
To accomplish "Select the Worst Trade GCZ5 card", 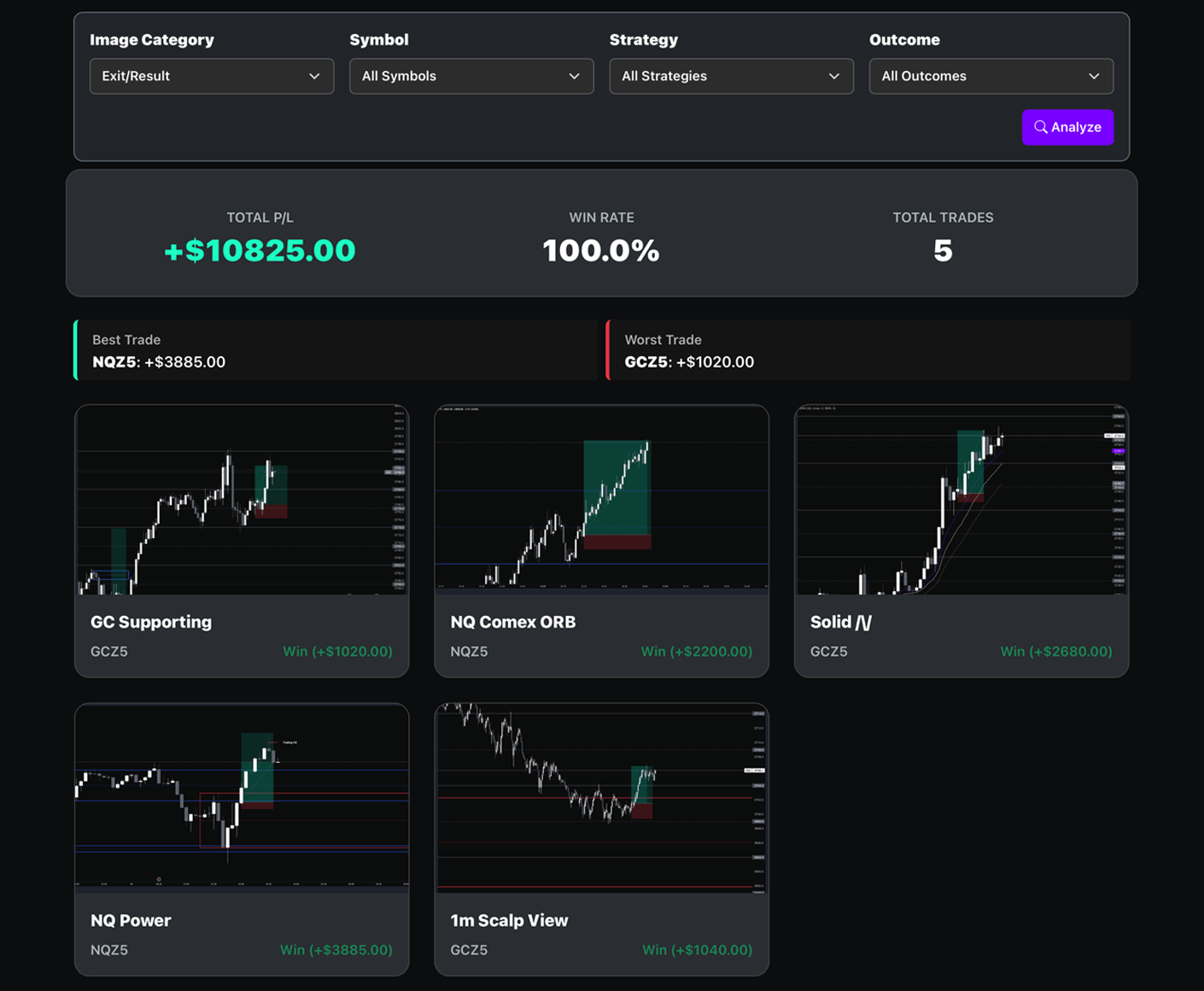I will (x=868, y=350).
